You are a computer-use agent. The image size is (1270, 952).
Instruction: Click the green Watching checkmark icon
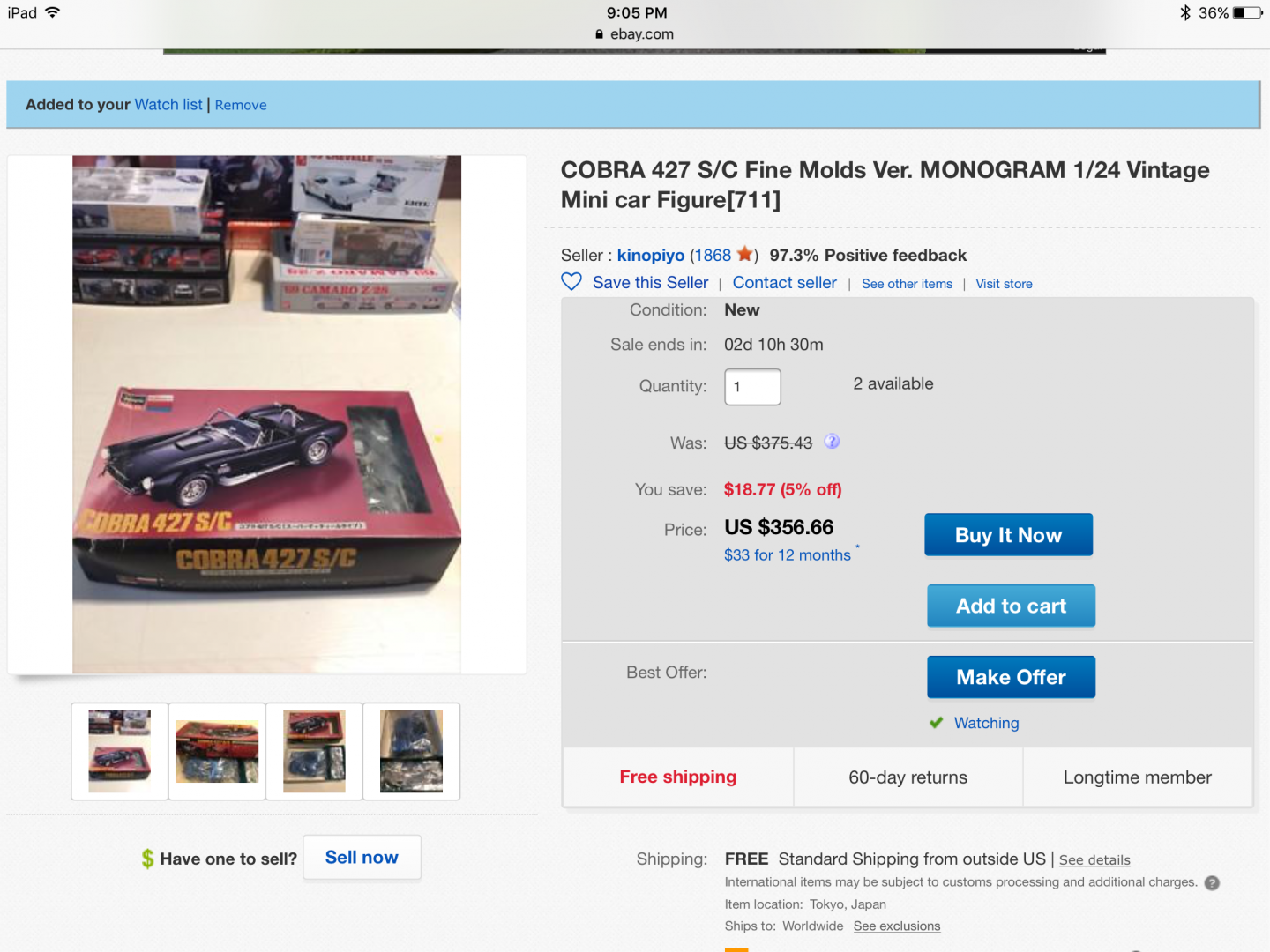[x=937, y=723]
